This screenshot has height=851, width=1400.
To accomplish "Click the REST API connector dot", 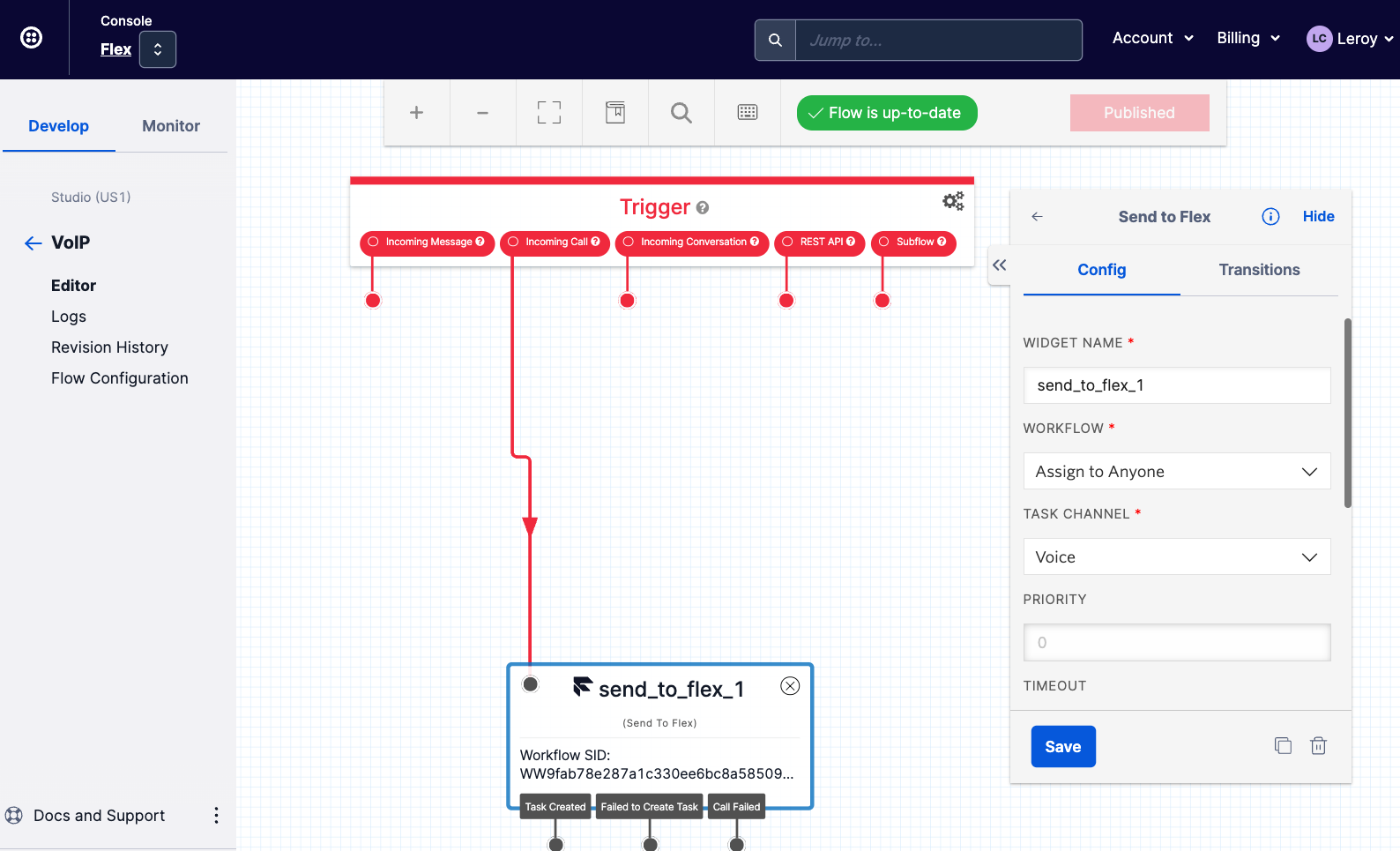I will [786, 301].
